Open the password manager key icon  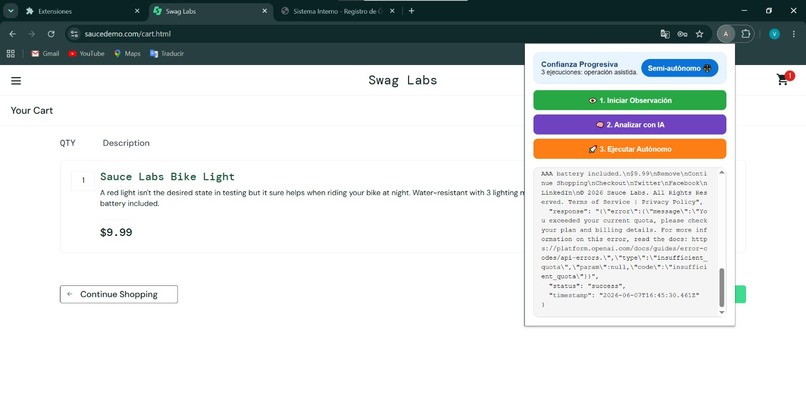point(682,34)
